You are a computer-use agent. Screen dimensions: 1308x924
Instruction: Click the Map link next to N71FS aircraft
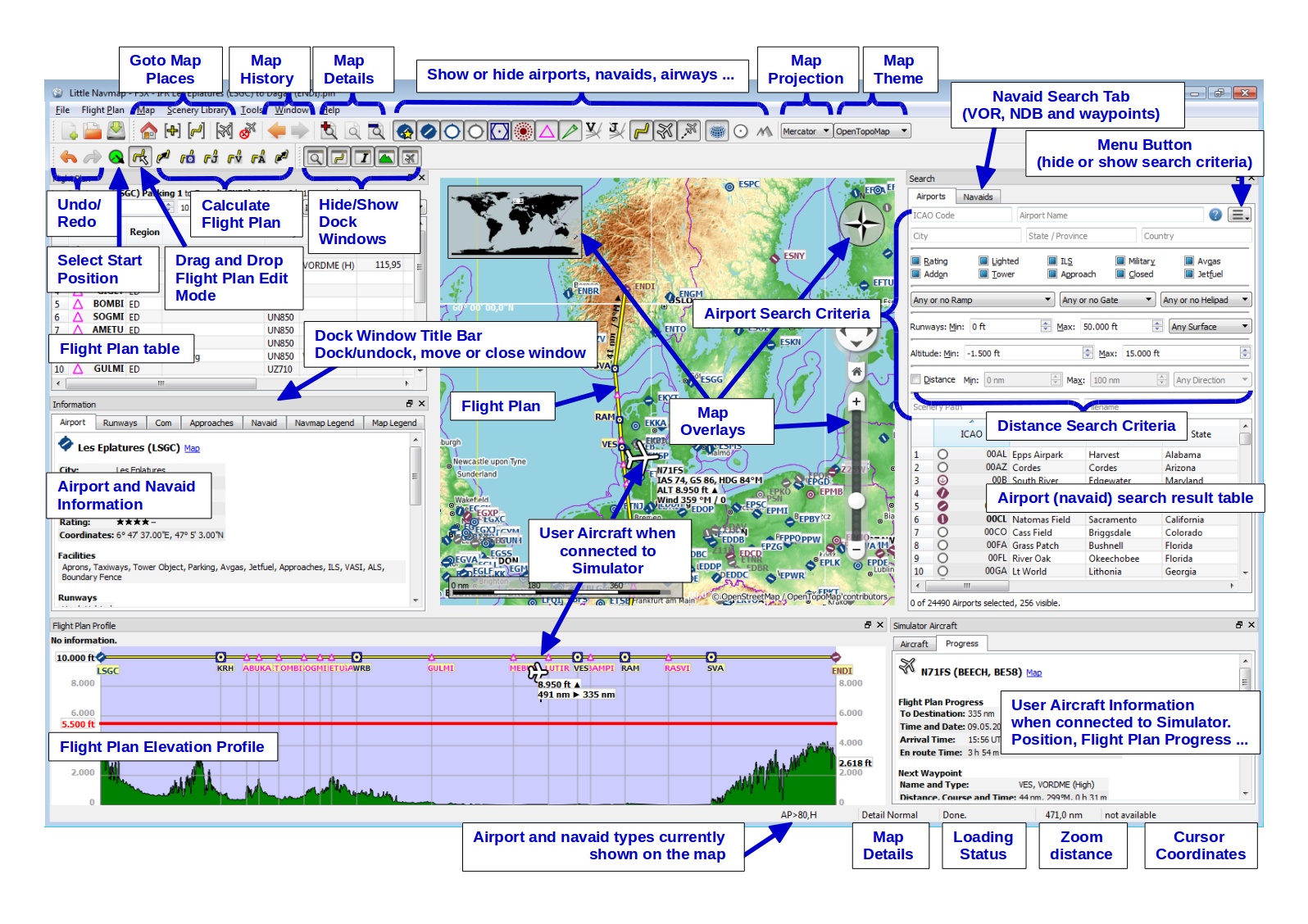tap(1034, 673)
